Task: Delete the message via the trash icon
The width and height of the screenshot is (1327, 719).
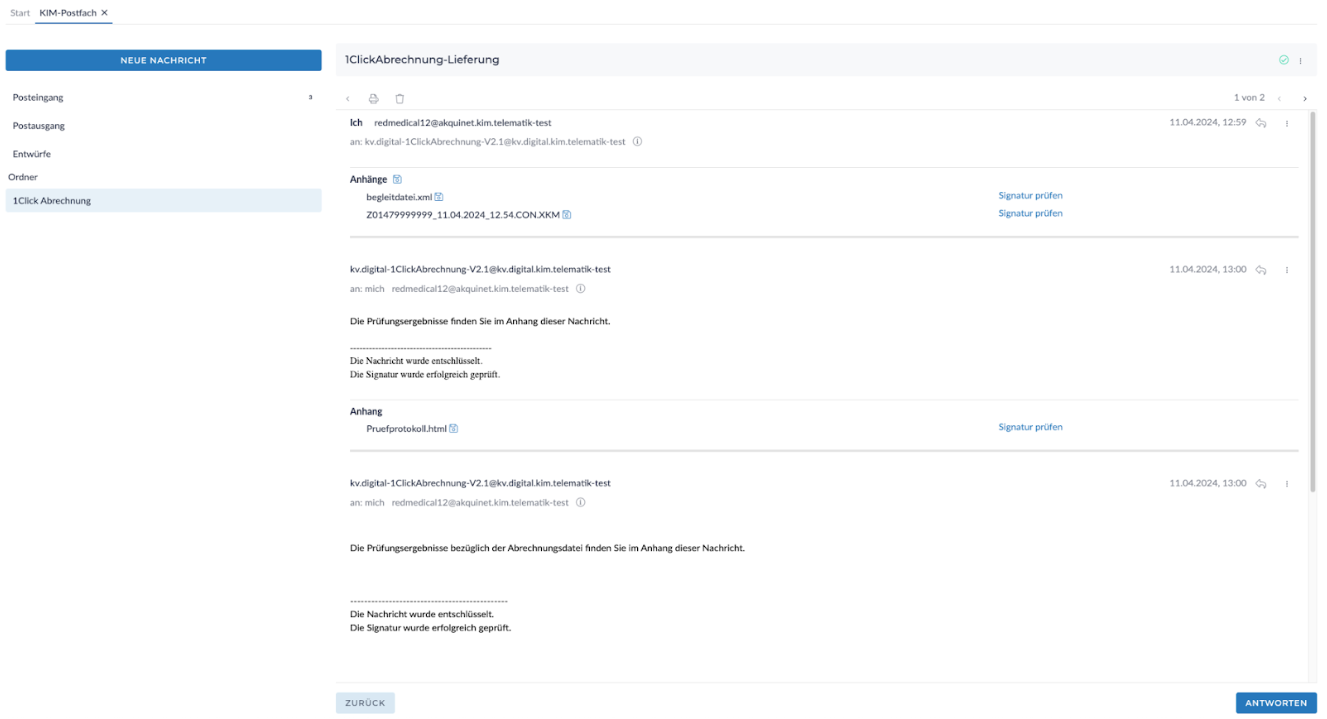Action: 400,99
